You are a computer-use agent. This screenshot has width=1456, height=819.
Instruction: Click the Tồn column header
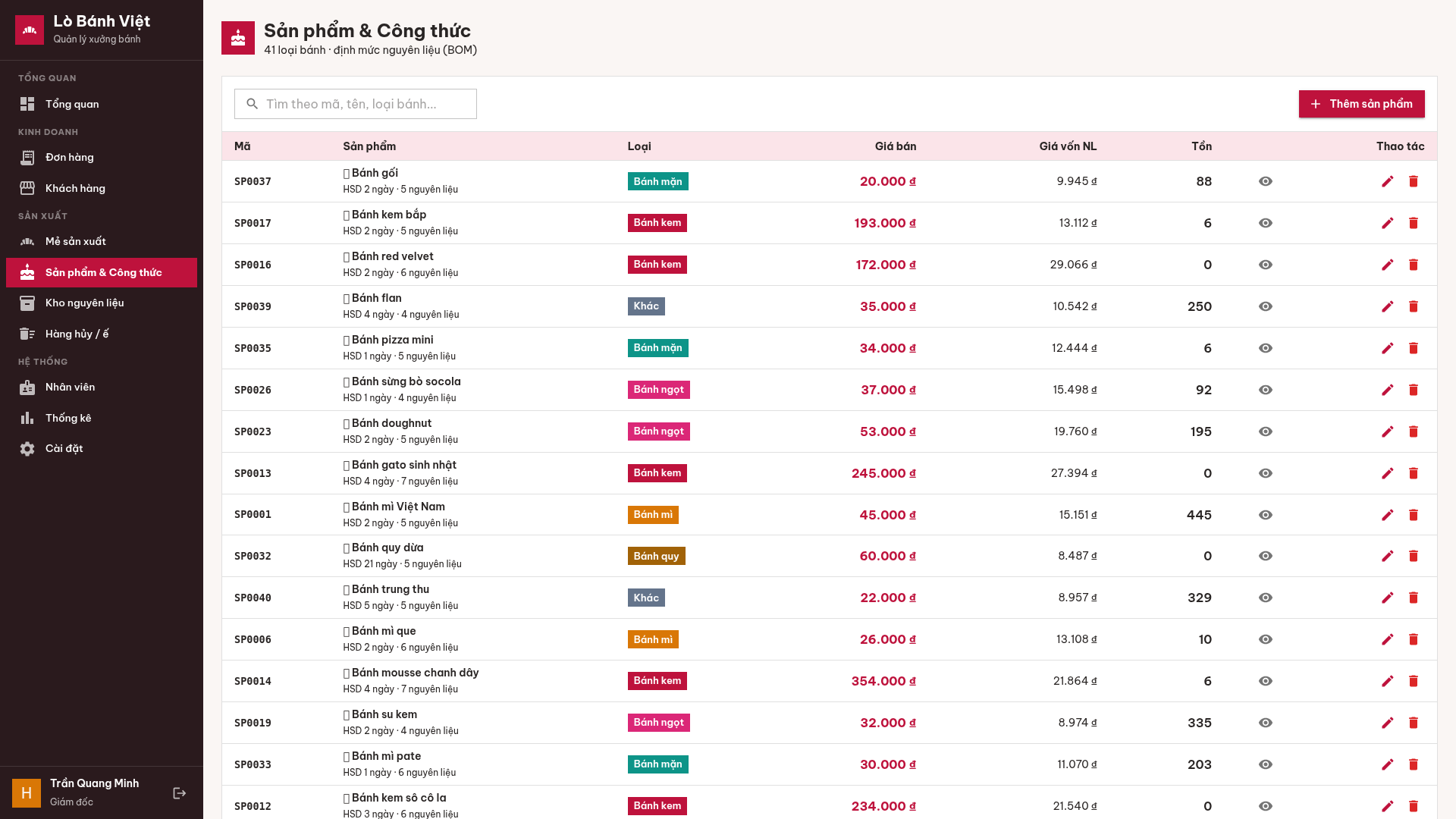click(x=1201, y=146)
